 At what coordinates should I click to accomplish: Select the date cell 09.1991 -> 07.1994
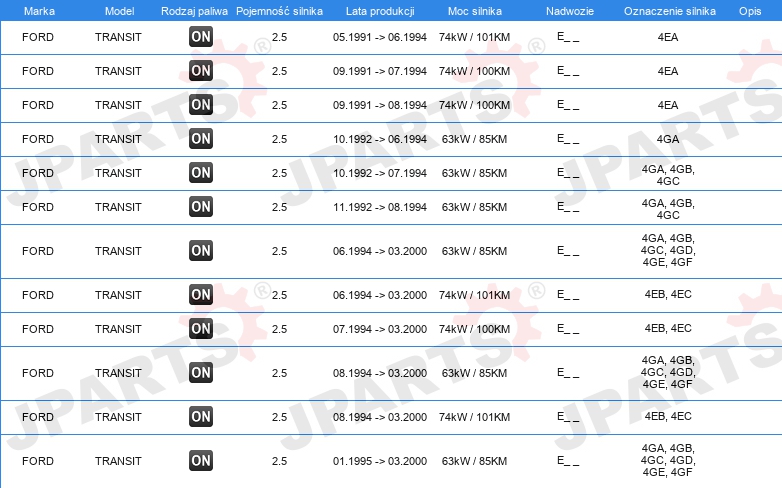(380, 71)
